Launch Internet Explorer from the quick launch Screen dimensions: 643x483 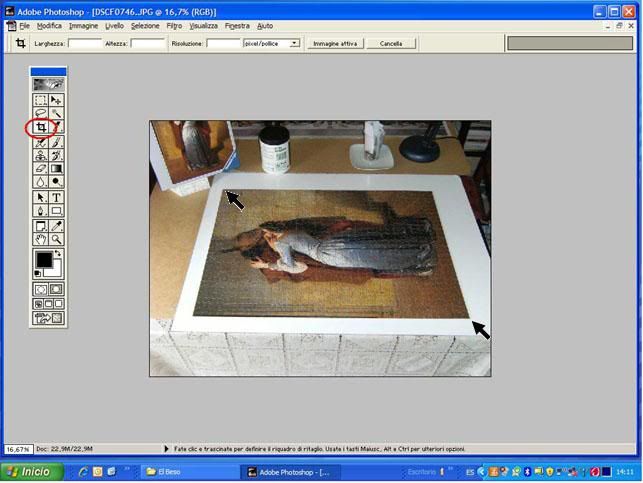84,472
